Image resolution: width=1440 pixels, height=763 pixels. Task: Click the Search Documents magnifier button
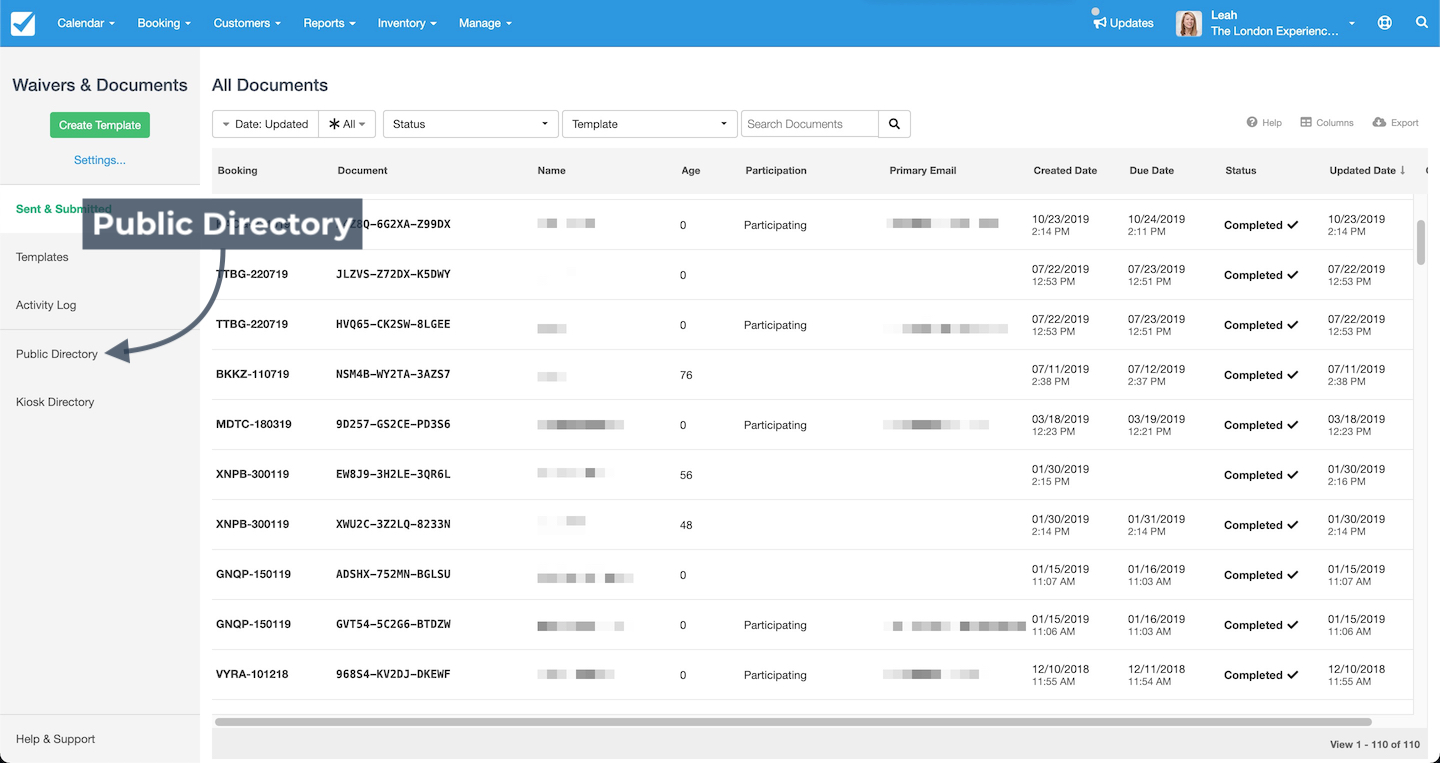(894, 124)
